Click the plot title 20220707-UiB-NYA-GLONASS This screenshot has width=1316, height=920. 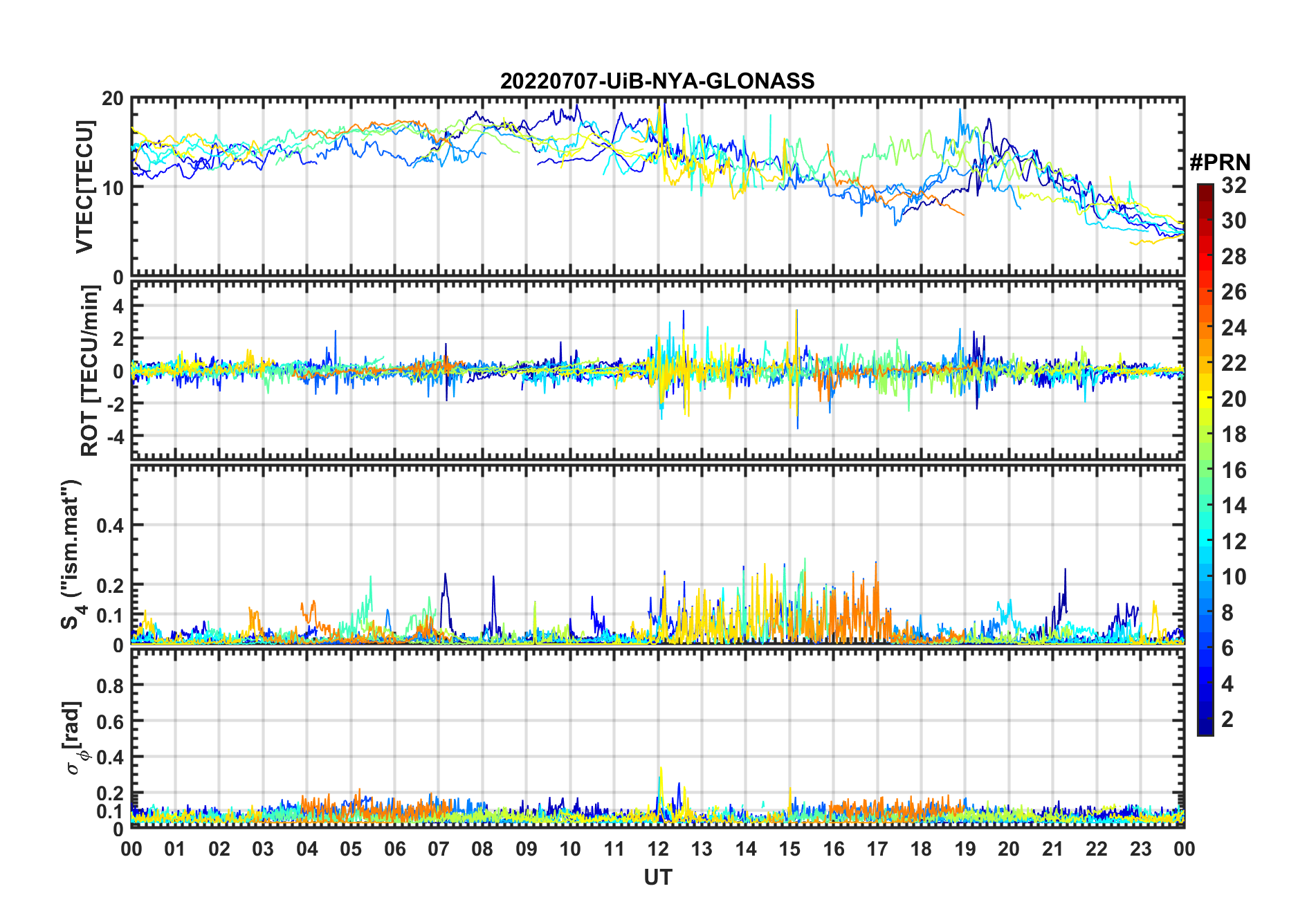[657, 82]
